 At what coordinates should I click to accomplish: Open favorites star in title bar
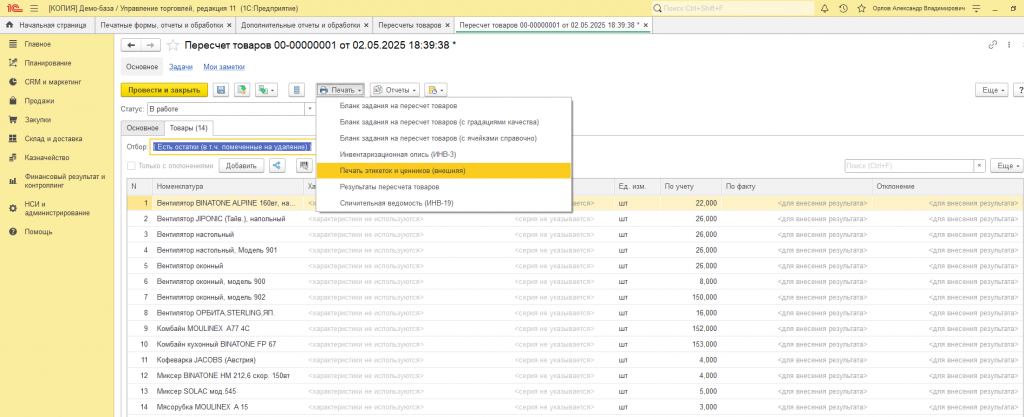(861, 8)
